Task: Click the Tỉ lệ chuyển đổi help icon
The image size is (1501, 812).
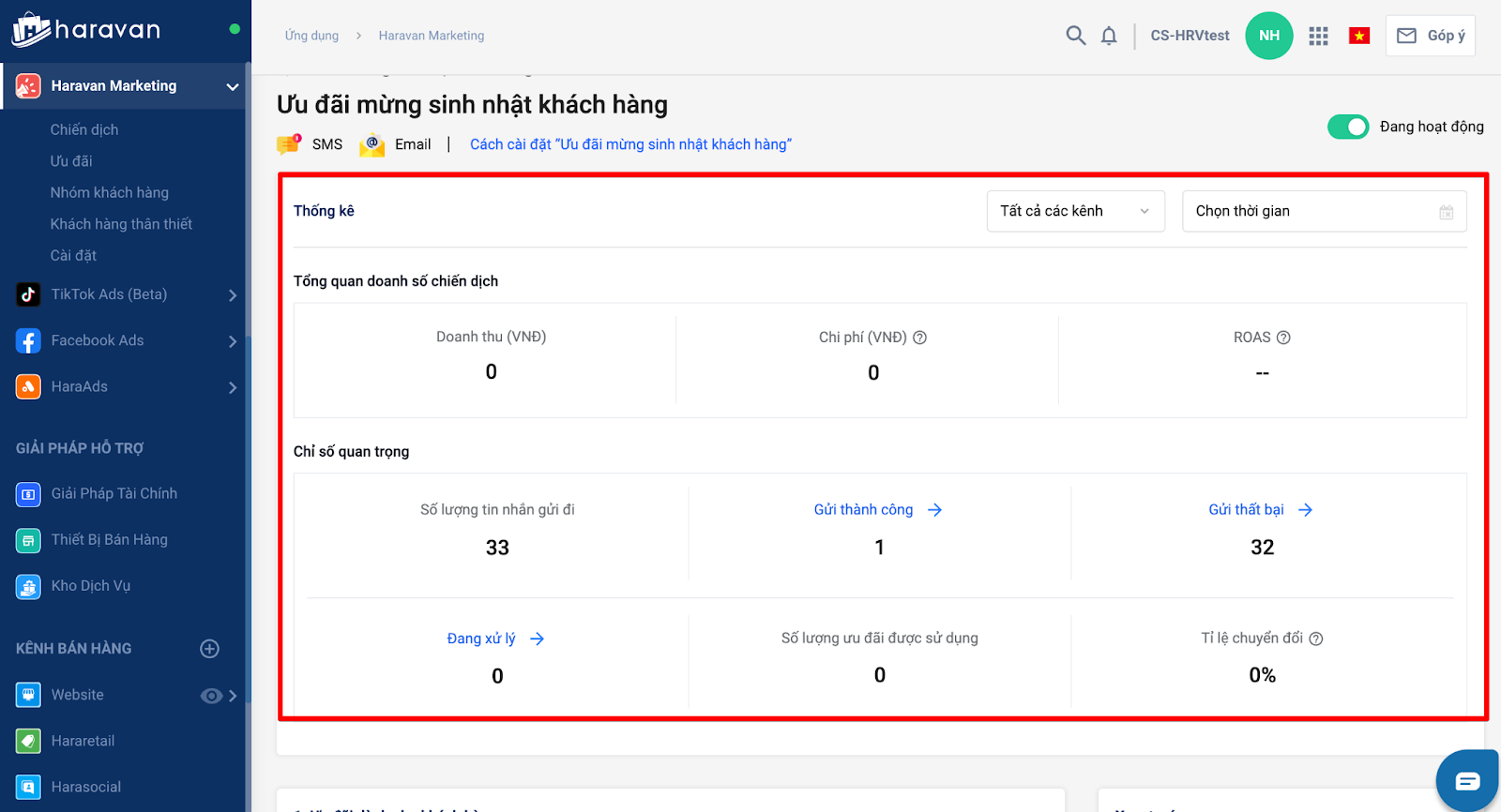Action: 1316,639
